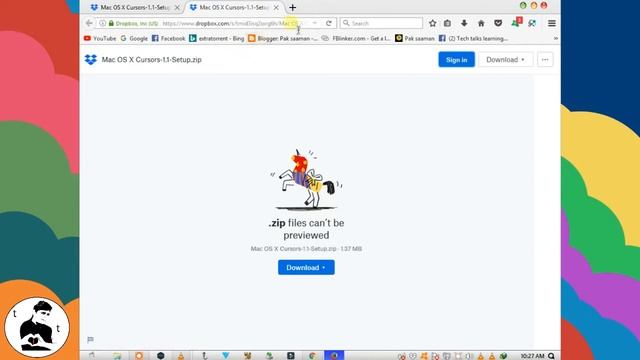640x360 pixels.
Task: Open the dark hexagon app in taskbar
Action: pyautogui.click(x=160, y=356)
